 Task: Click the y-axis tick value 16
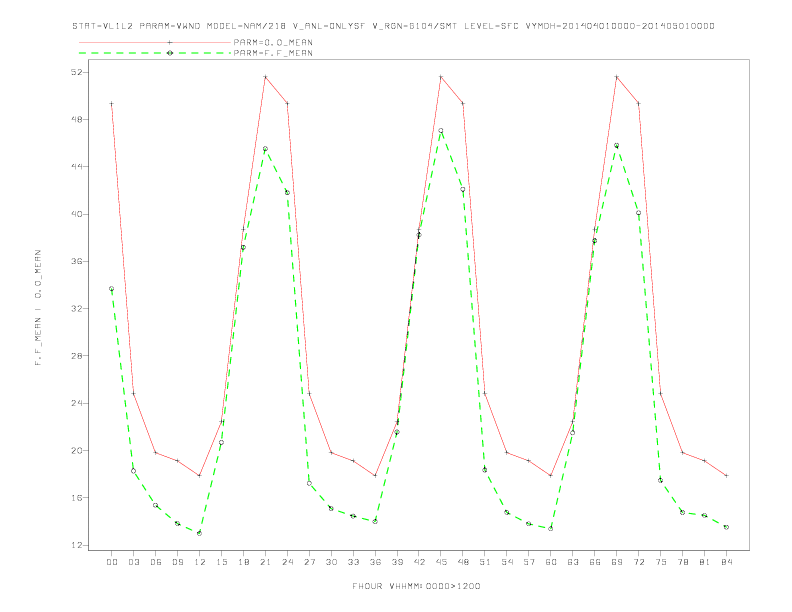pyautogui.click(x=76, y=497)
